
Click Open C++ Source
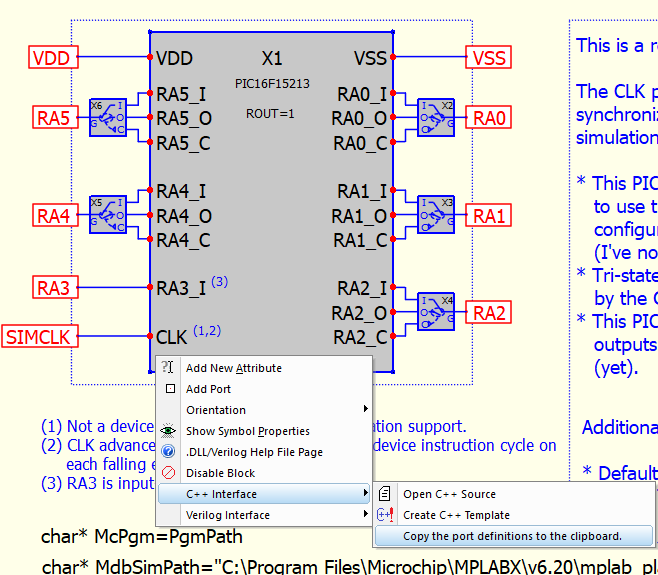coord(514,494)
